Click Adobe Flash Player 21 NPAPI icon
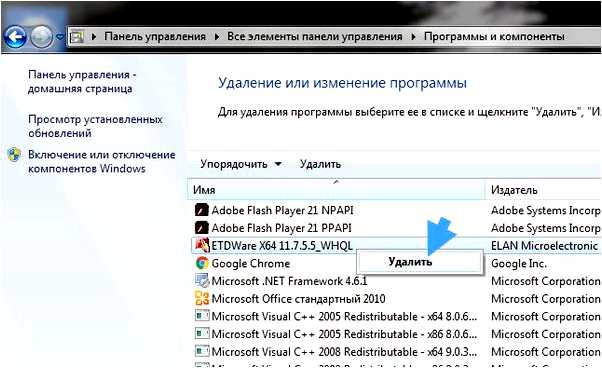 pyautogui.click(x=202, y=210)
